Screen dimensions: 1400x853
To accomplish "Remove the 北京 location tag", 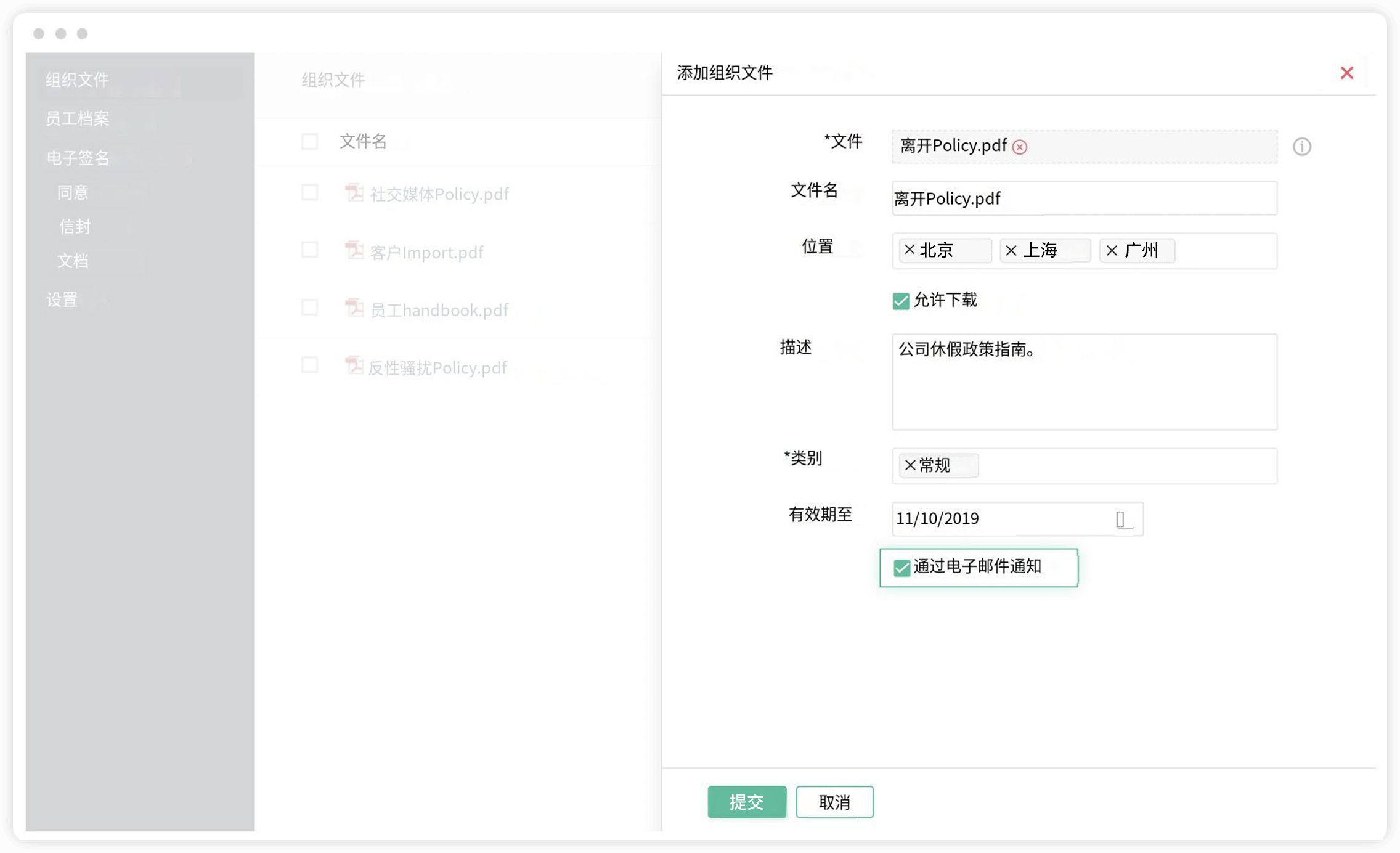I will pyautogui.click(x=910, y=250).
